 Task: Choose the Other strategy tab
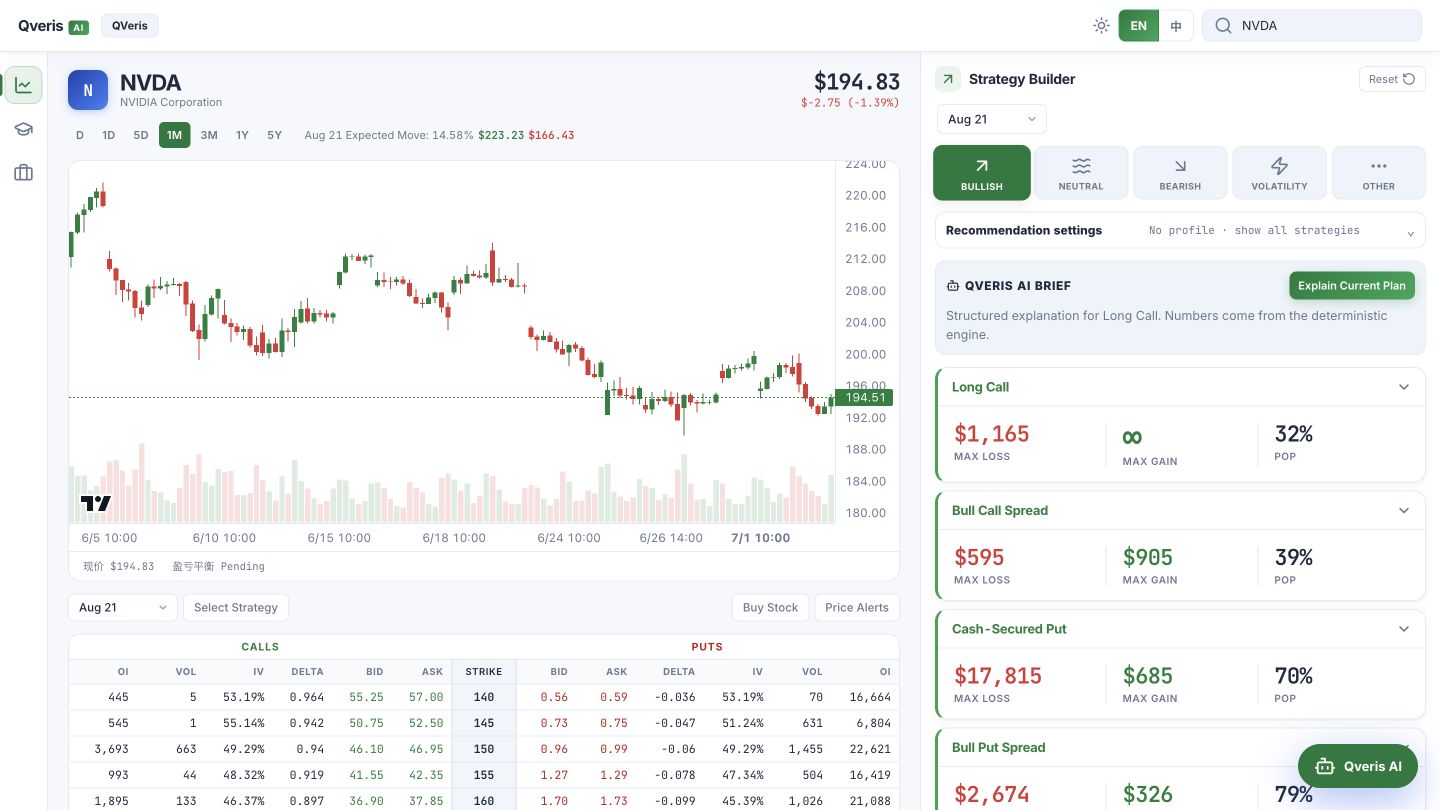1379,172
